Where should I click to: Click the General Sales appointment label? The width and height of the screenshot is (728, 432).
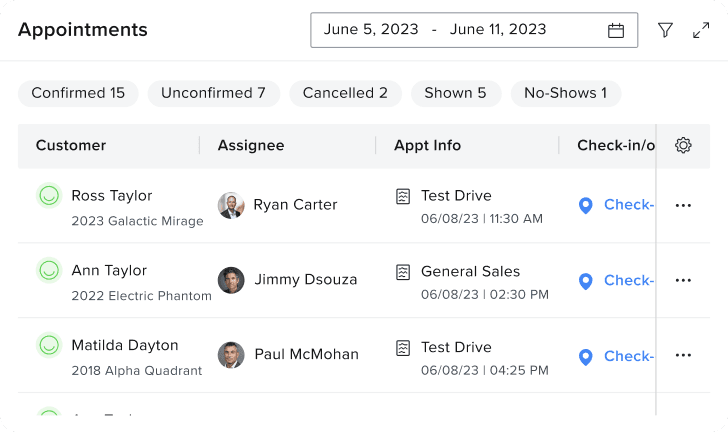tap(470, 272)
